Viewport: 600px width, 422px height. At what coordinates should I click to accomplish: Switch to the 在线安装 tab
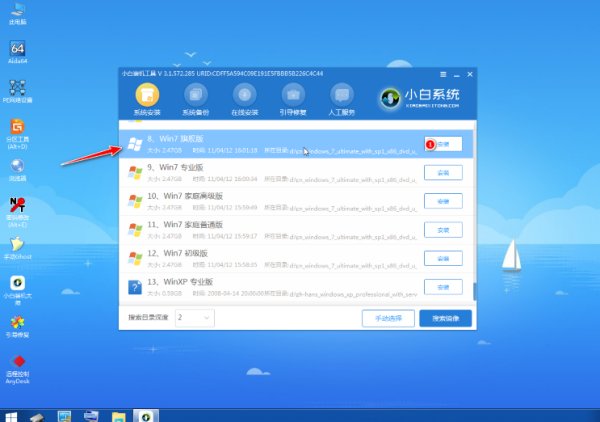click(x=245, y=100)
